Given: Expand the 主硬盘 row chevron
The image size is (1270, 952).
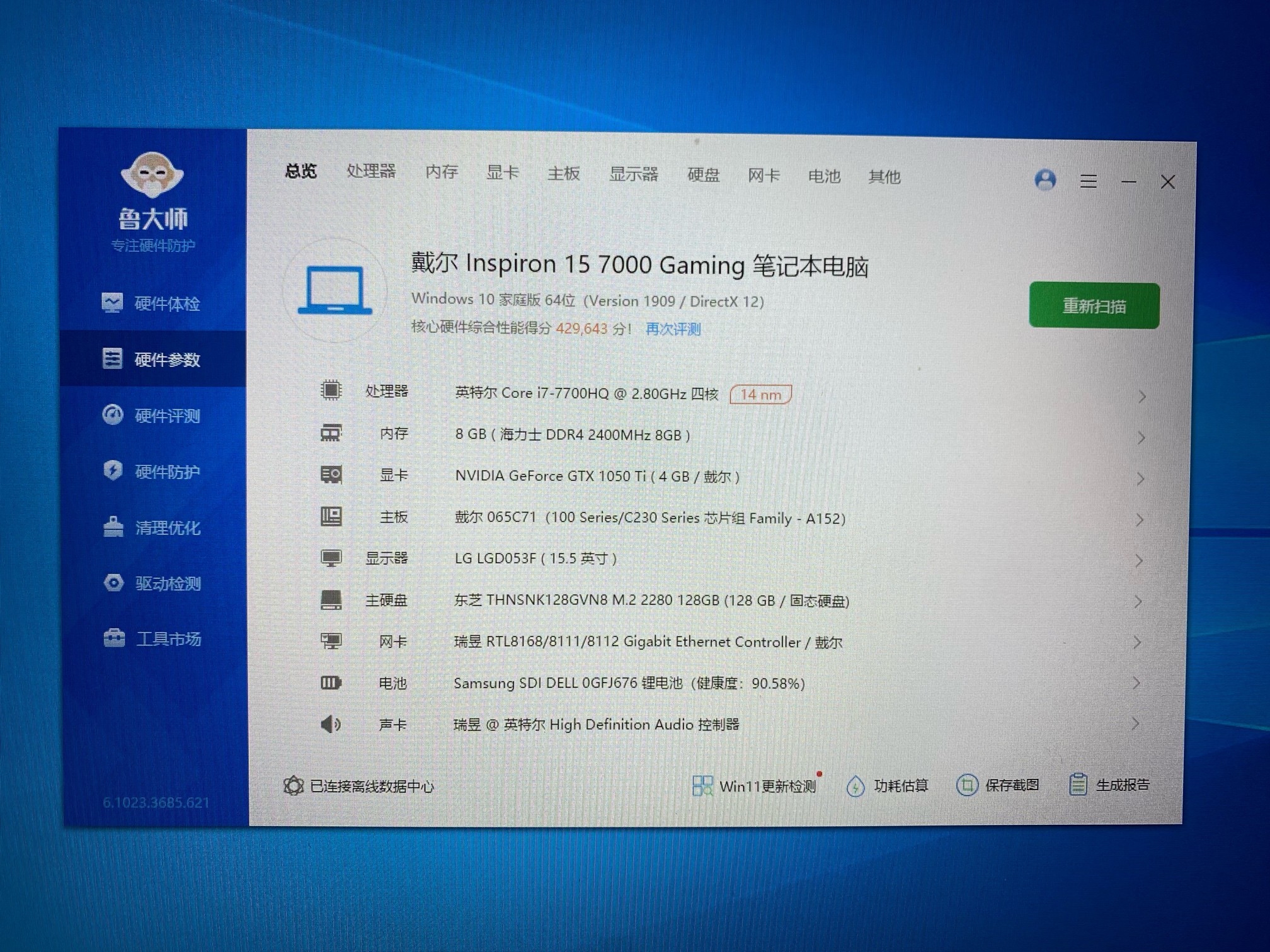Looking at the screenshot, I should click(1138, 602).
